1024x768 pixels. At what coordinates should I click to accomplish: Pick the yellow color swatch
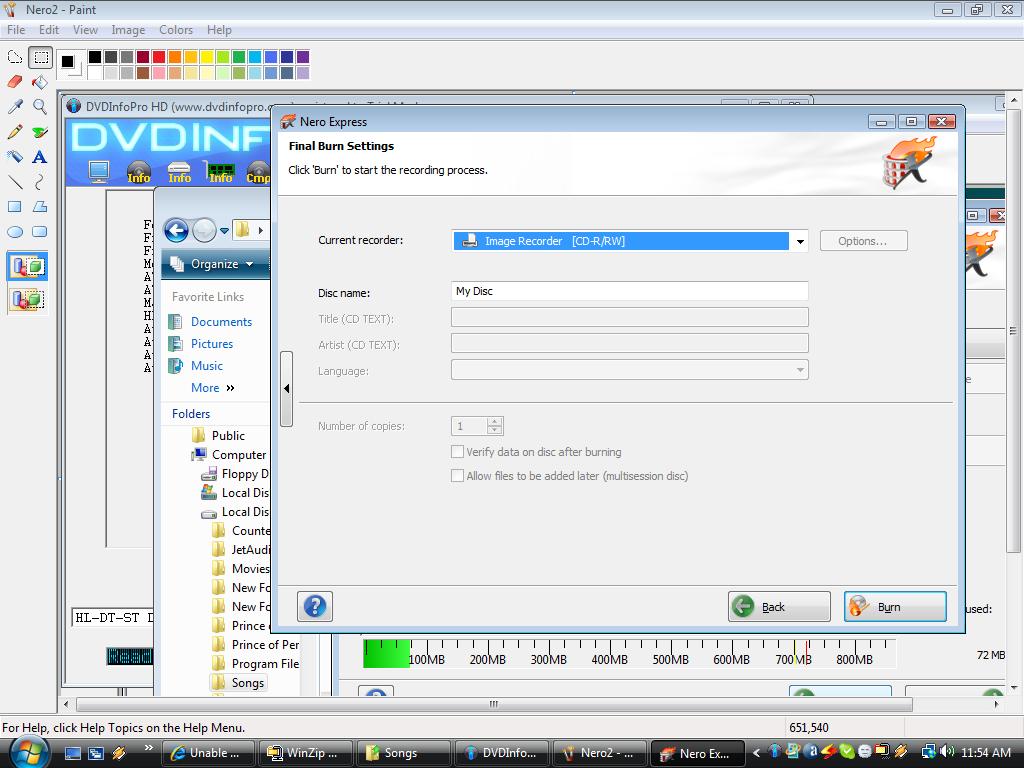[x=206, y=57]
